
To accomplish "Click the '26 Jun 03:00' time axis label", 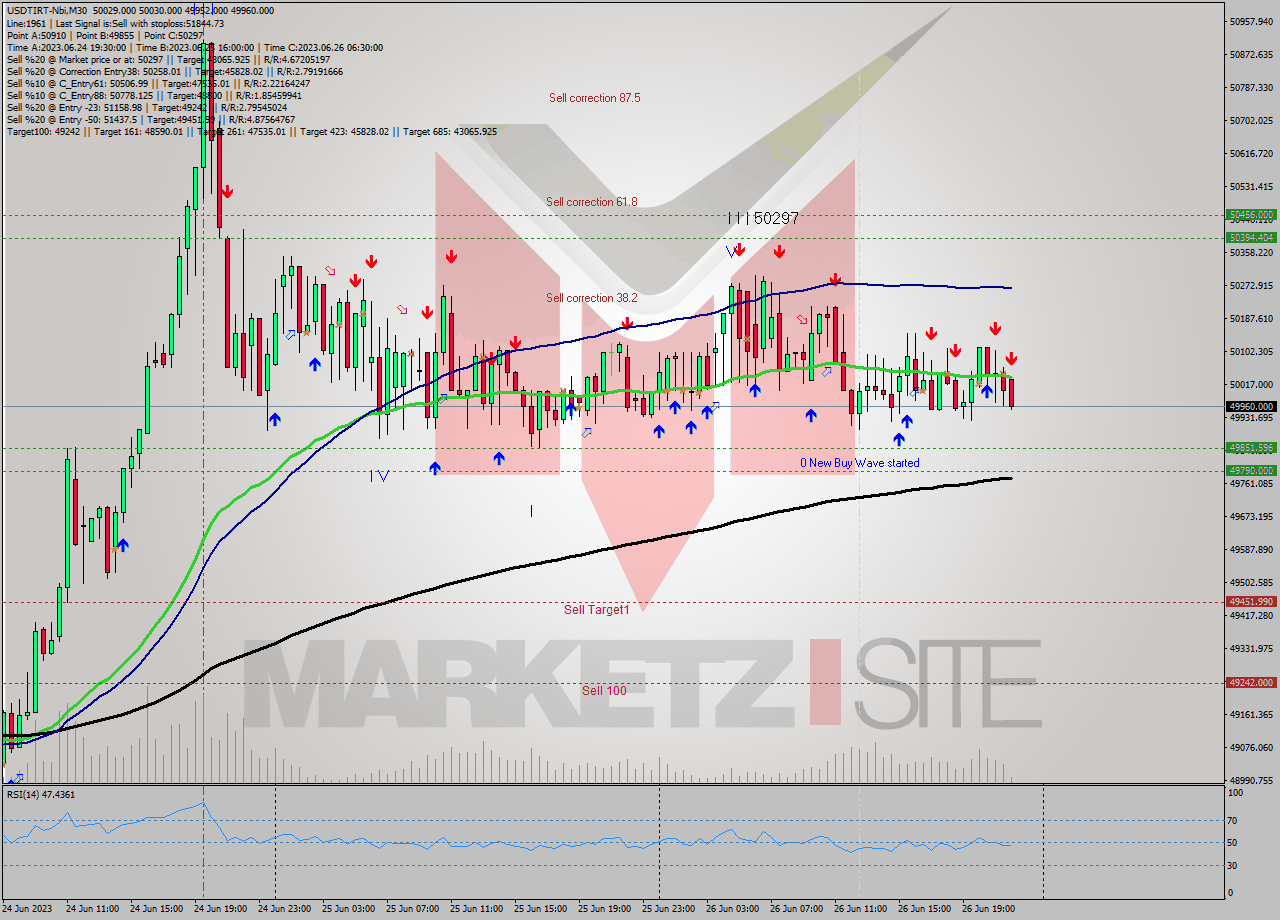I will pyautogui.click(x=731, y=909).
